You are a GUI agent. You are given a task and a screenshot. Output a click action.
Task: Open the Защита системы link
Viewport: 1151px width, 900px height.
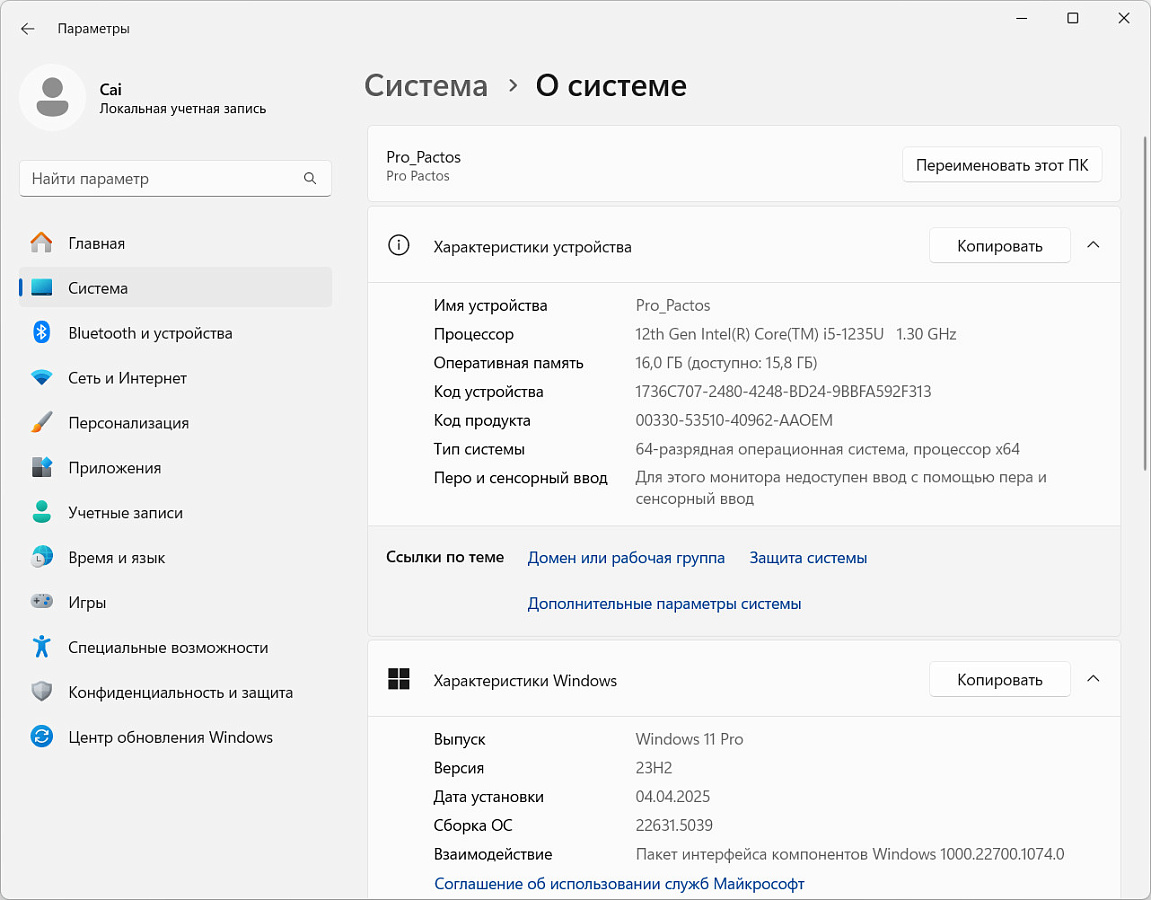tap(808, 558)
